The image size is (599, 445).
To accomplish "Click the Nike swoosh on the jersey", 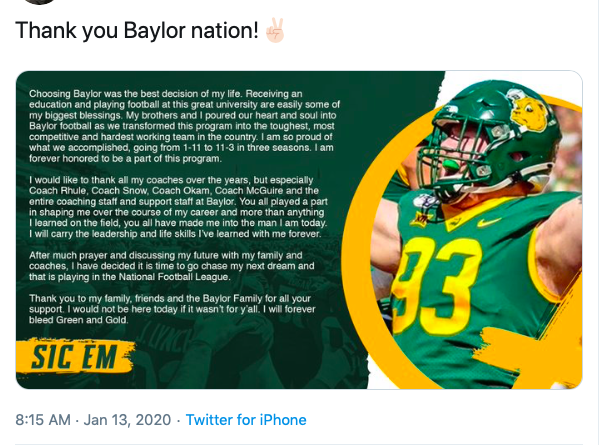I will pyautogui.click(x=489, y=222).
